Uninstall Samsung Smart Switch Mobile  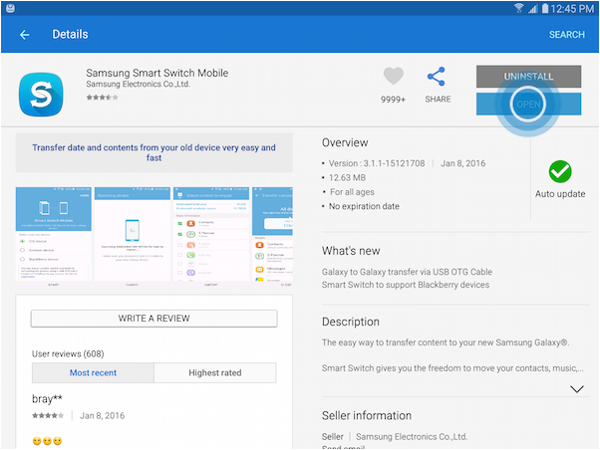[x=528, y=77]
